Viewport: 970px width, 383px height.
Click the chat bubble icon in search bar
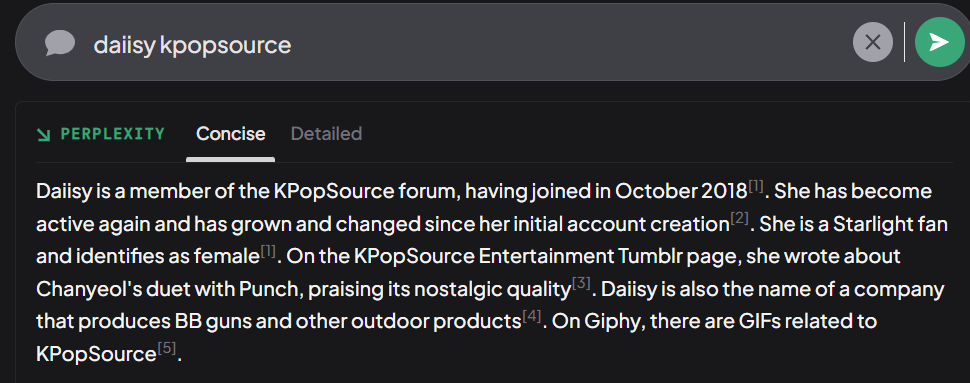coord(60,43)
